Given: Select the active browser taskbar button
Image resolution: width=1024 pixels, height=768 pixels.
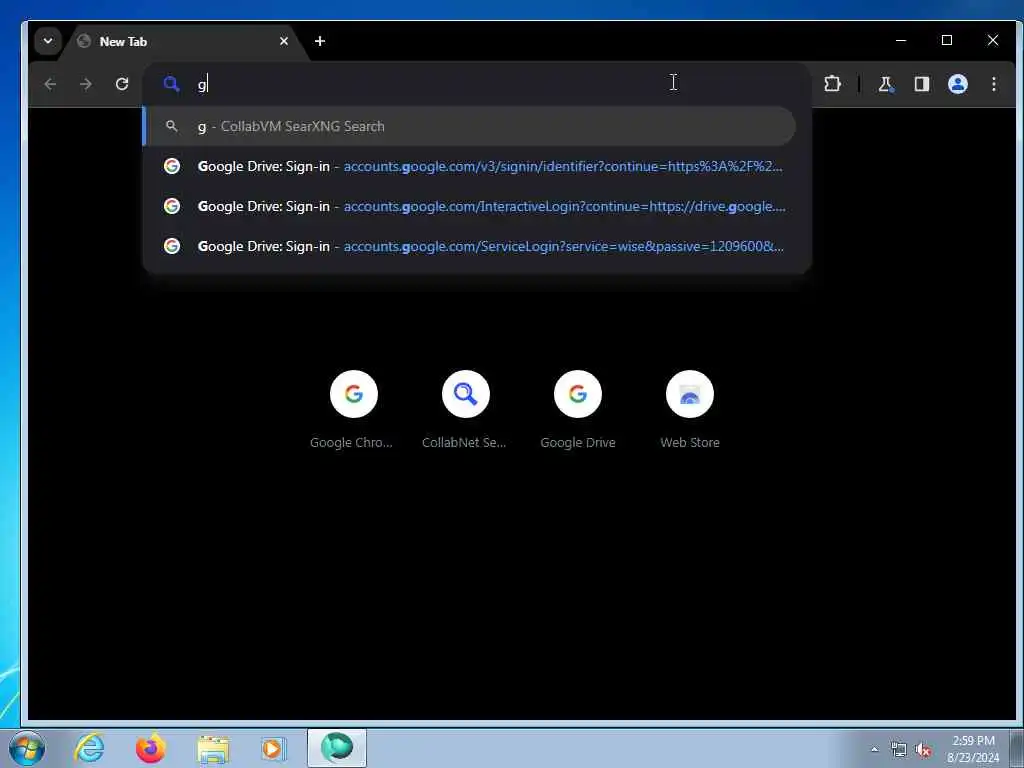Looking at the screenshot, I should [337, 748].
